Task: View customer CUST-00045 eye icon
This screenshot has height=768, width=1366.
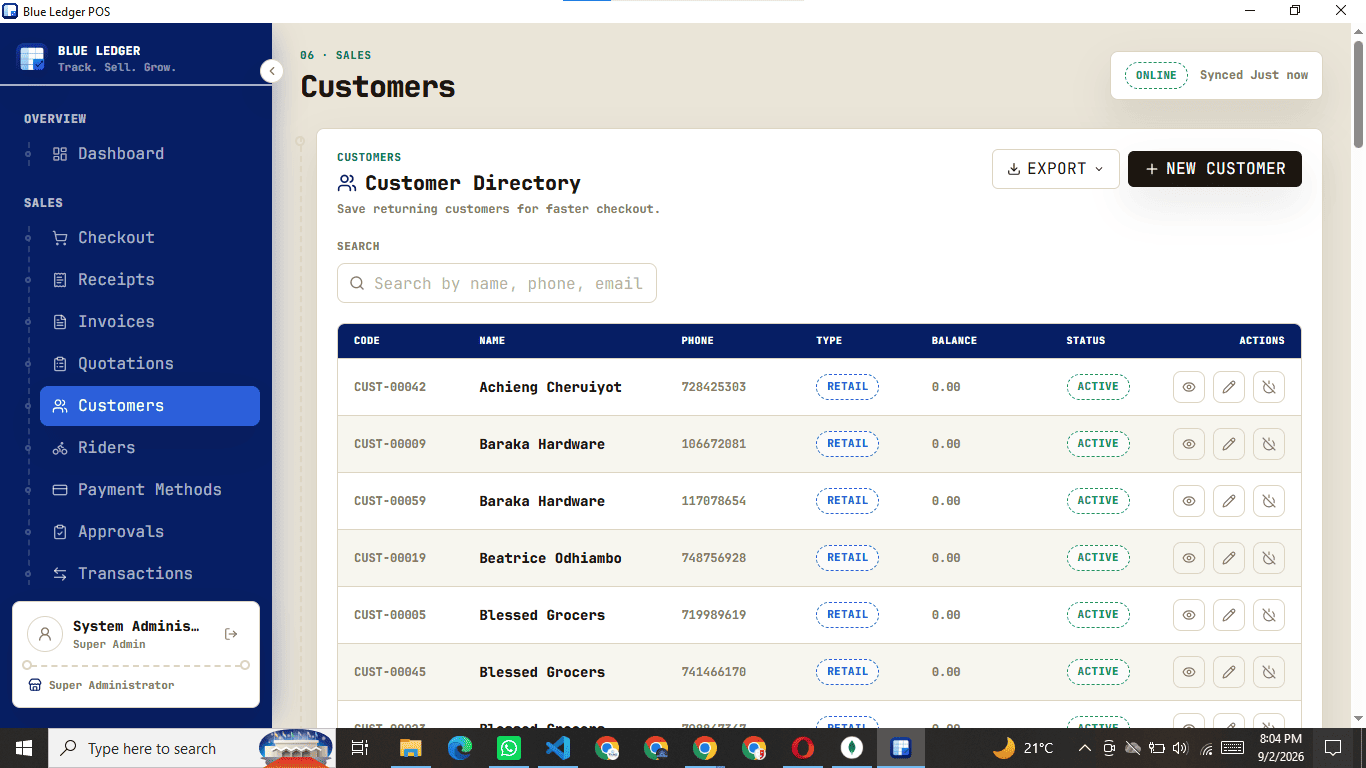Action: (1189, 672)
